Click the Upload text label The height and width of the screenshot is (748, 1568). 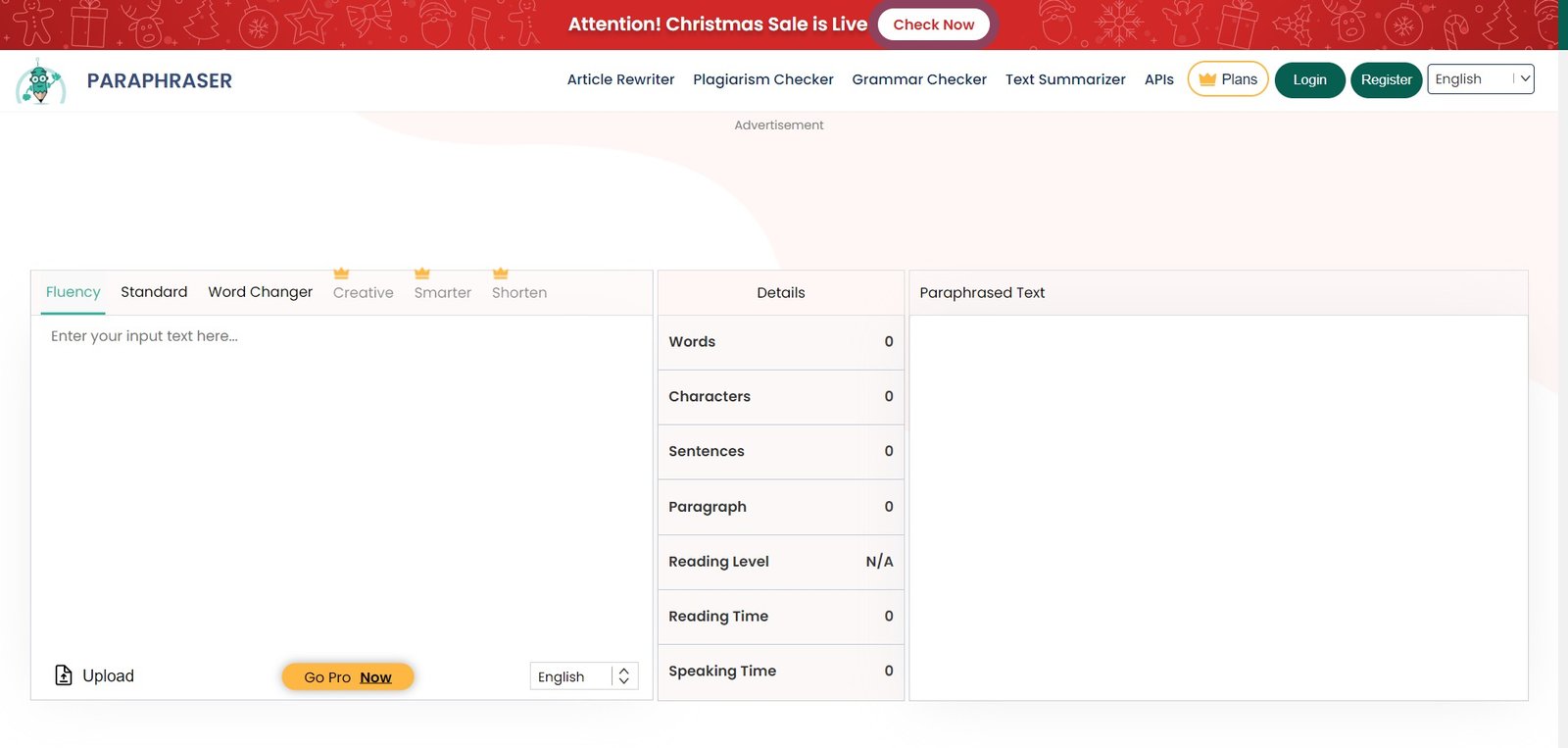tap(109, 675)
